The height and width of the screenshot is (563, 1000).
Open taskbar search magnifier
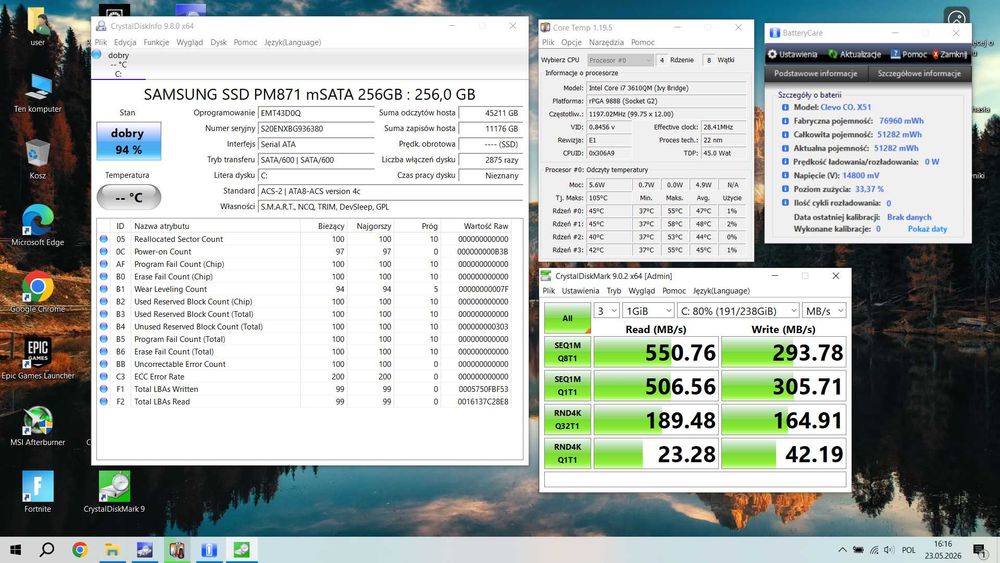click(47, 550)
